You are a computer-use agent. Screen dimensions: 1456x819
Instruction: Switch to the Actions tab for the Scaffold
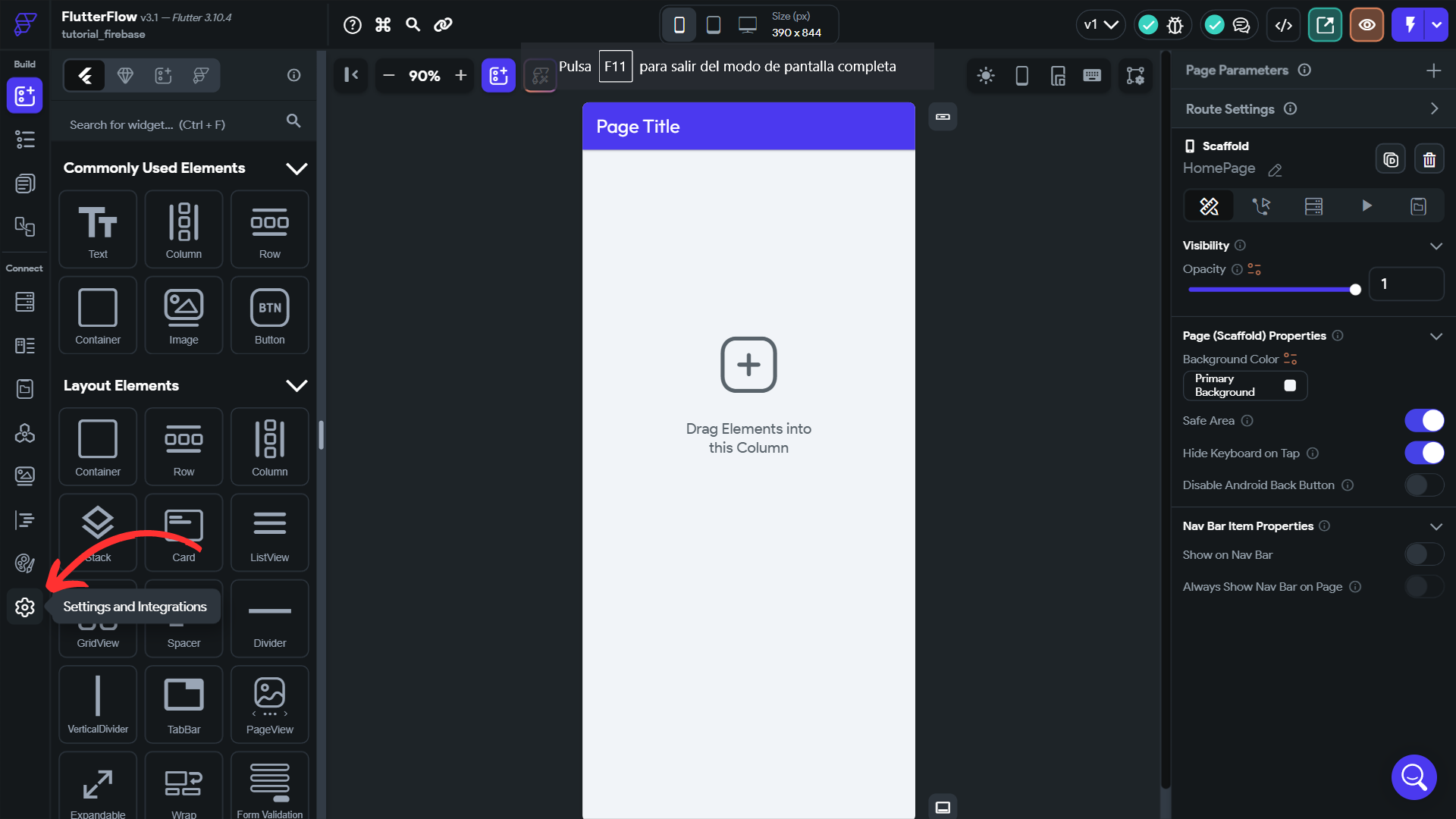click(x=1263, y=206)
